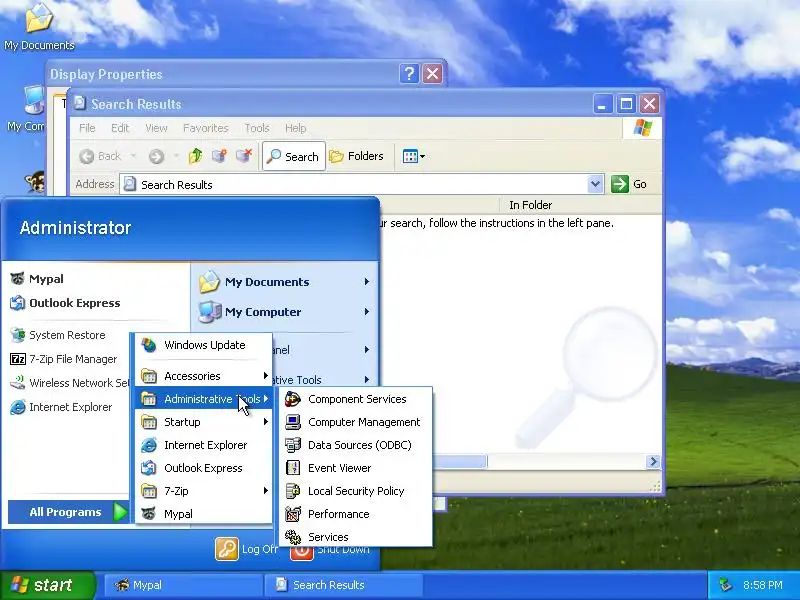The image size is (800, 600).
Task: Open the Edit menu
Action: (120, 128)
